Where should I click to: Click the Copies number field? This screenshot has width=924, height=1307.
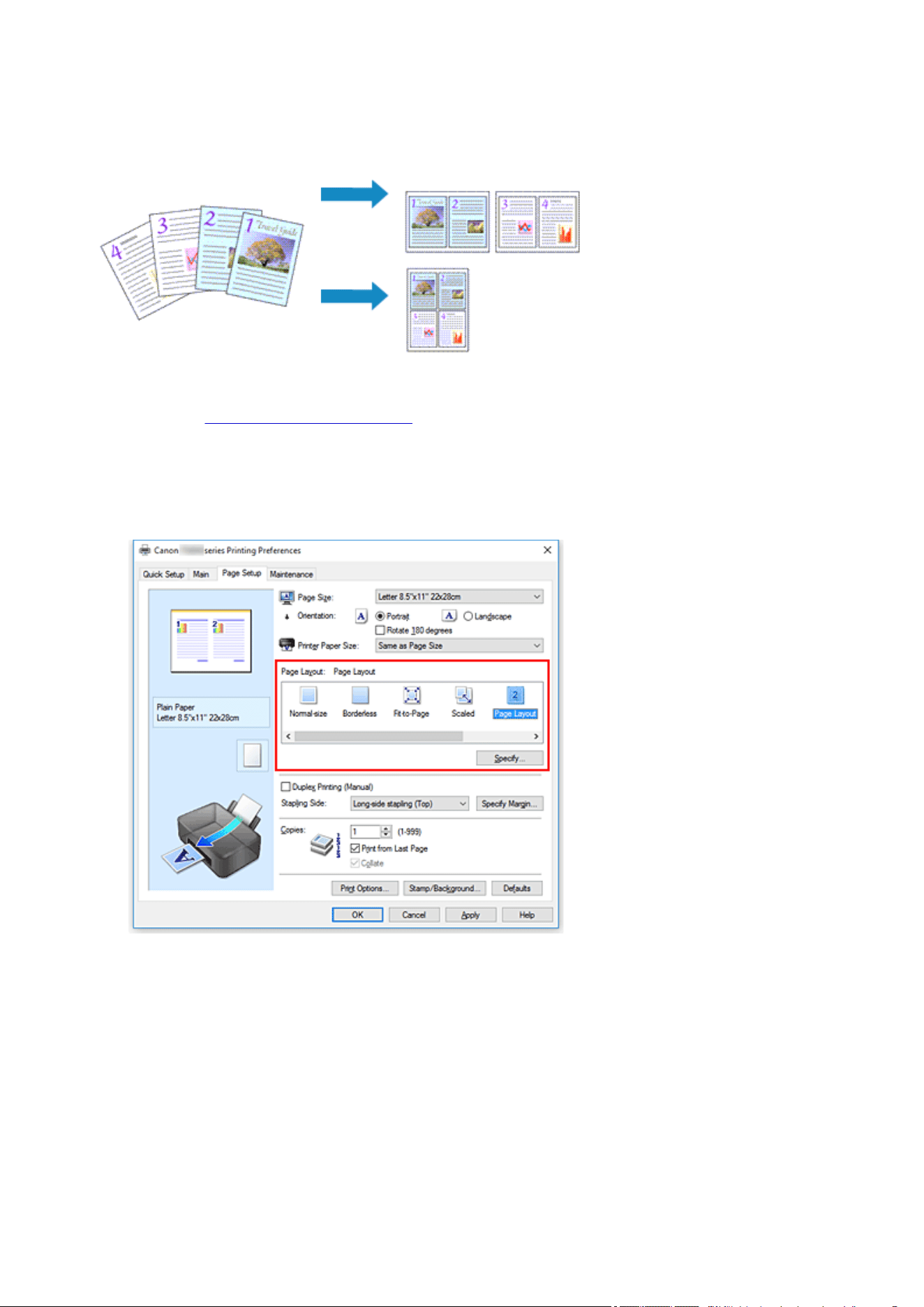tap(366, 832)
